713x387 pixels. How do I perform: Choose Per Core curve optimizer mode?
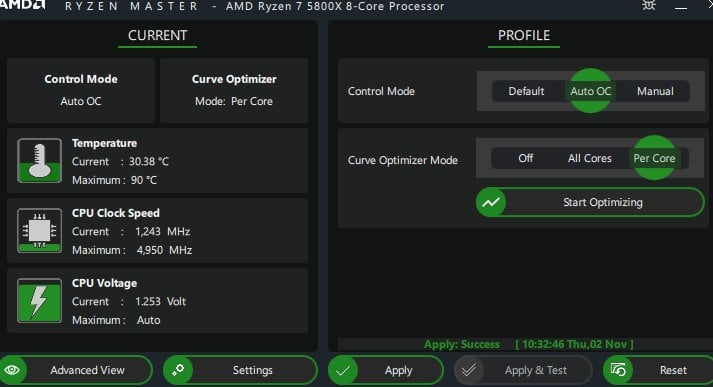click(654, 158)
